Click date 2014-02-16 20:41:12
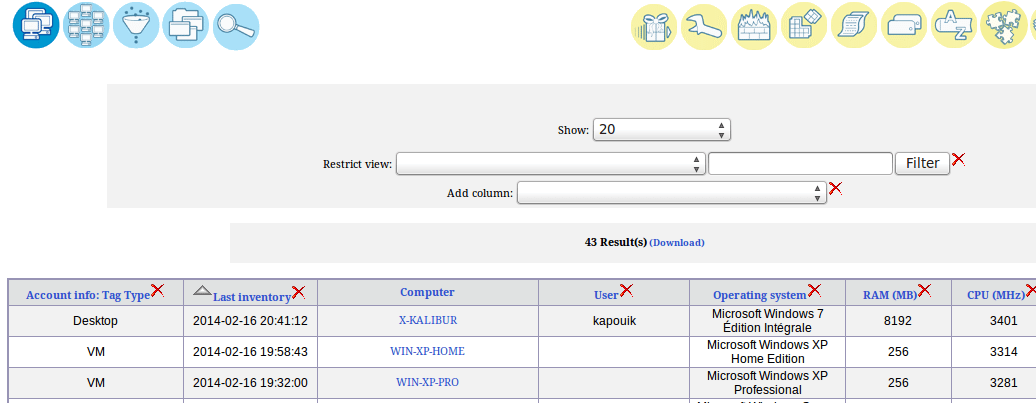Viewport: 1036px width, 403px height. [250, 321]
